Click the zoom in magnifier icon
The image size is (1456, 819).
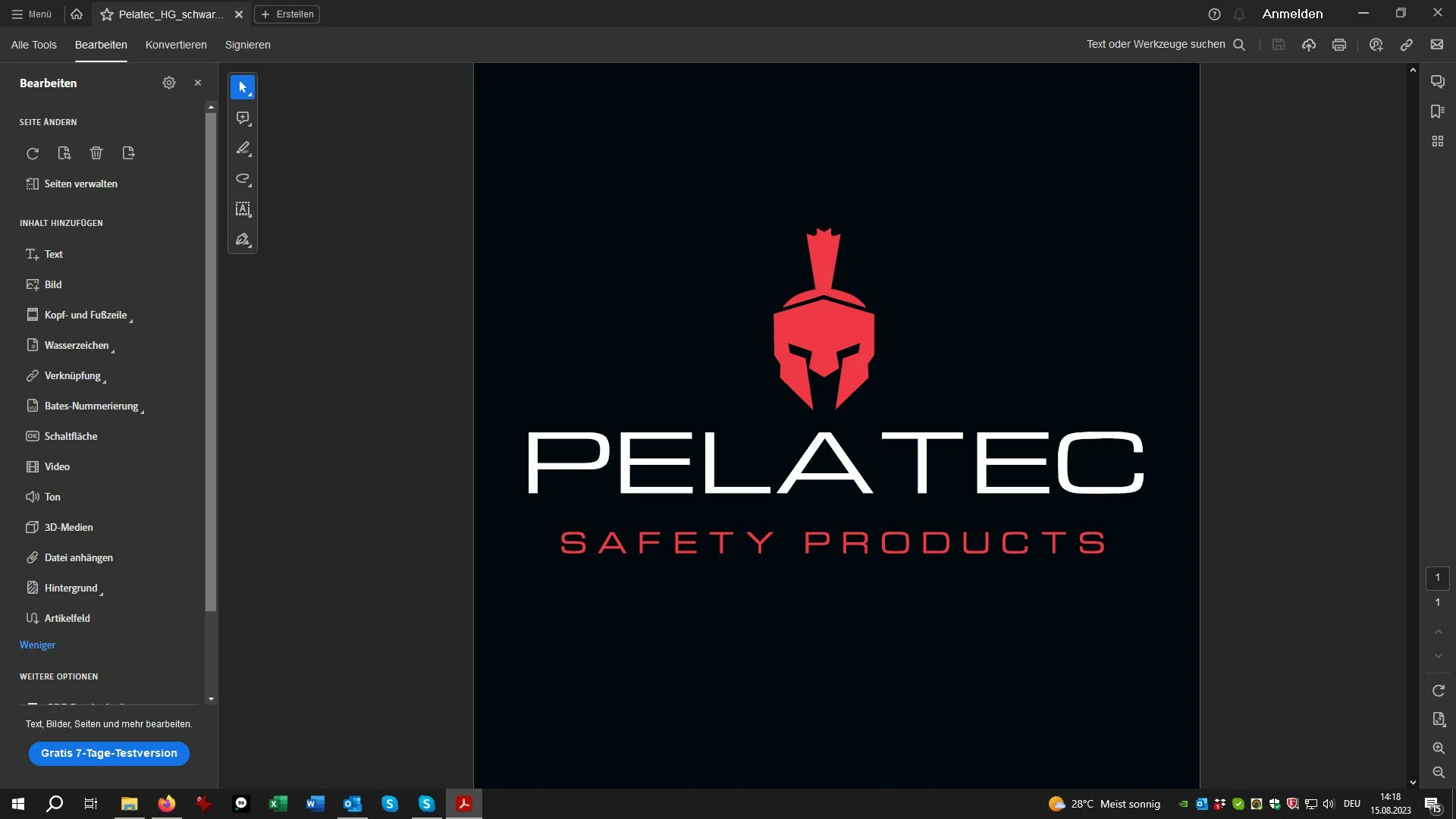tap(1439, 748)
